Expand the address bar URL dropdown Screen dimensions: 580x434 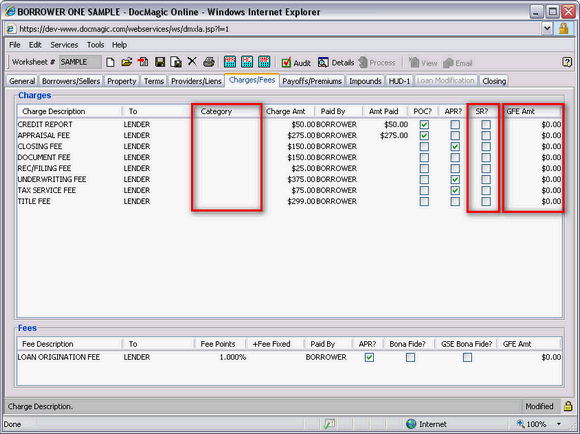click(547, 28)
